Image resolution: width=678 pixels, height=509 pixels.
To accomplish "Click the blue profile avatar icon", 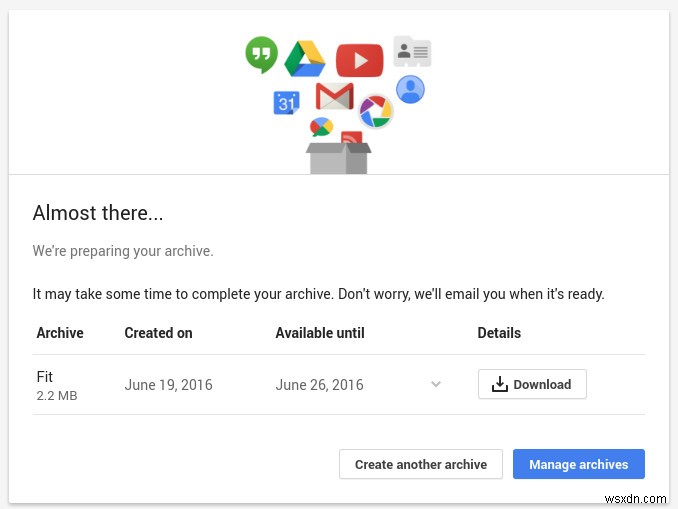I will point(410,89).
